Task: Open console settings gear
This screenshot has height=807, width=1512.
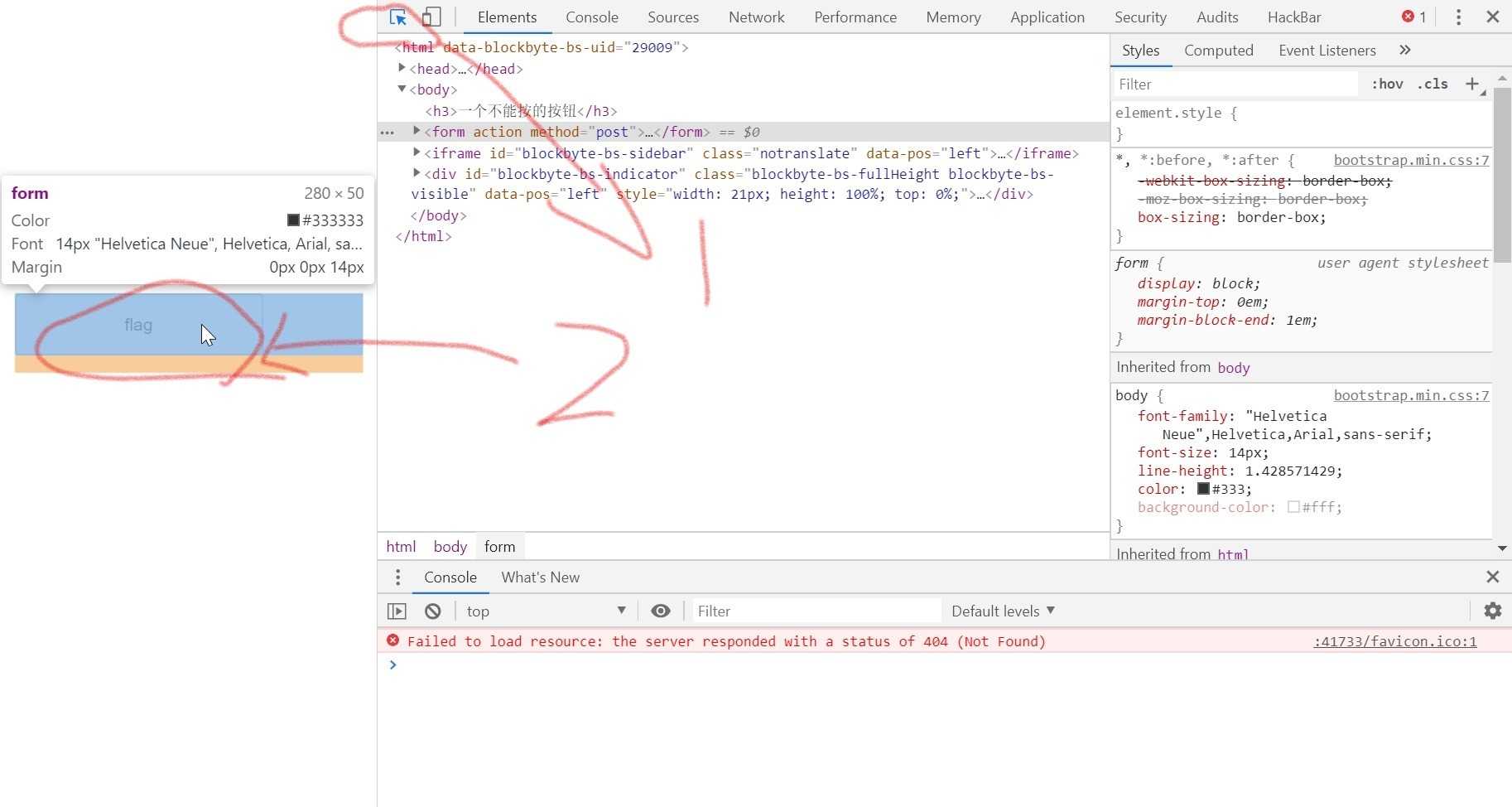Action: click(1493, 611)
